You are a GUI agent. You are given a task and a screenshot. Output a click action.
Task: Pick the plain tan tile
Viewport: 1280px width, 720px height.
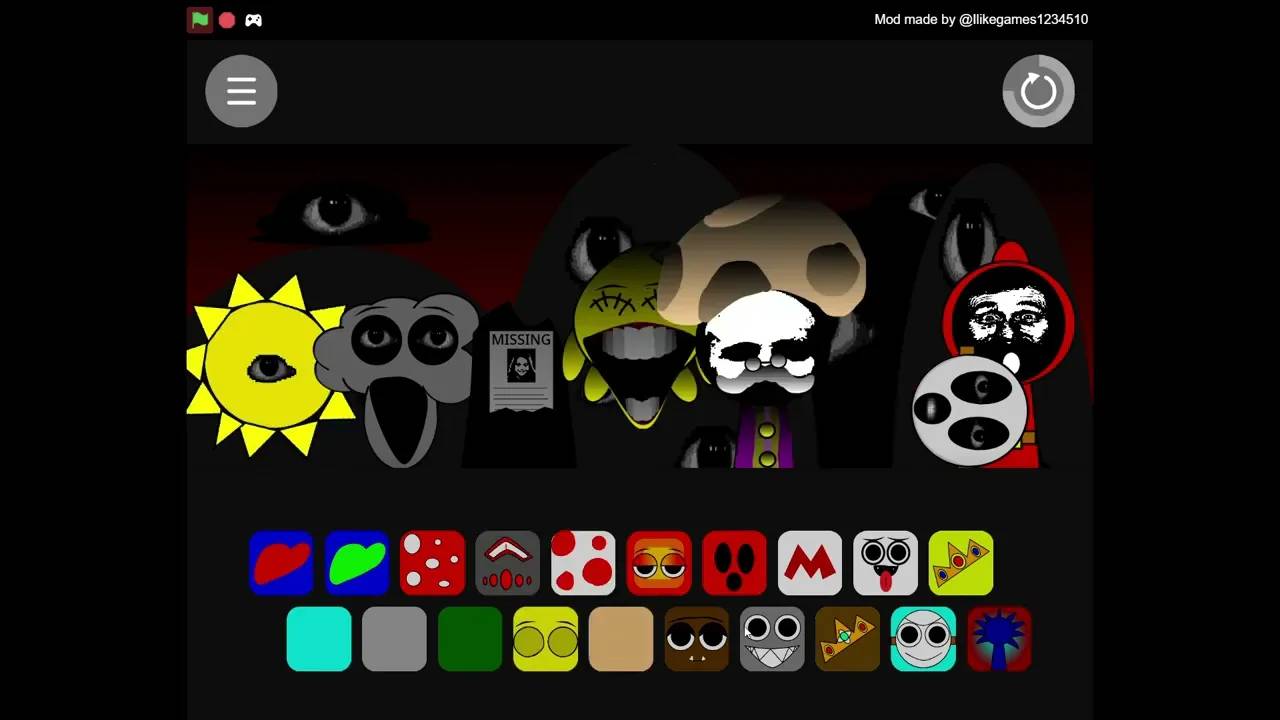point(621,639)
